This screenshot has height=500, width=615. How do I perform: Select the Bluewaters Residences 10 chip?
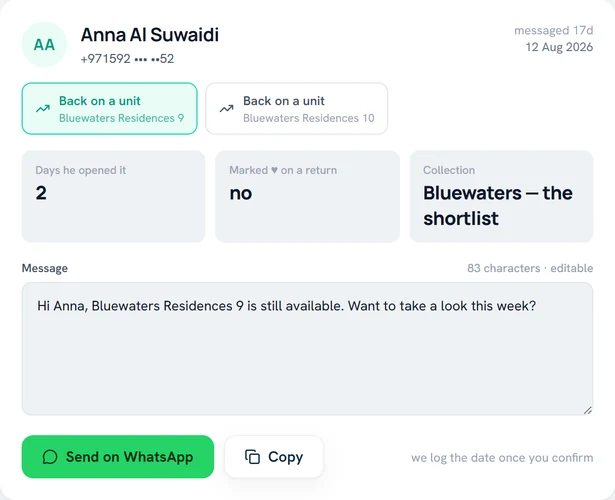297,109
